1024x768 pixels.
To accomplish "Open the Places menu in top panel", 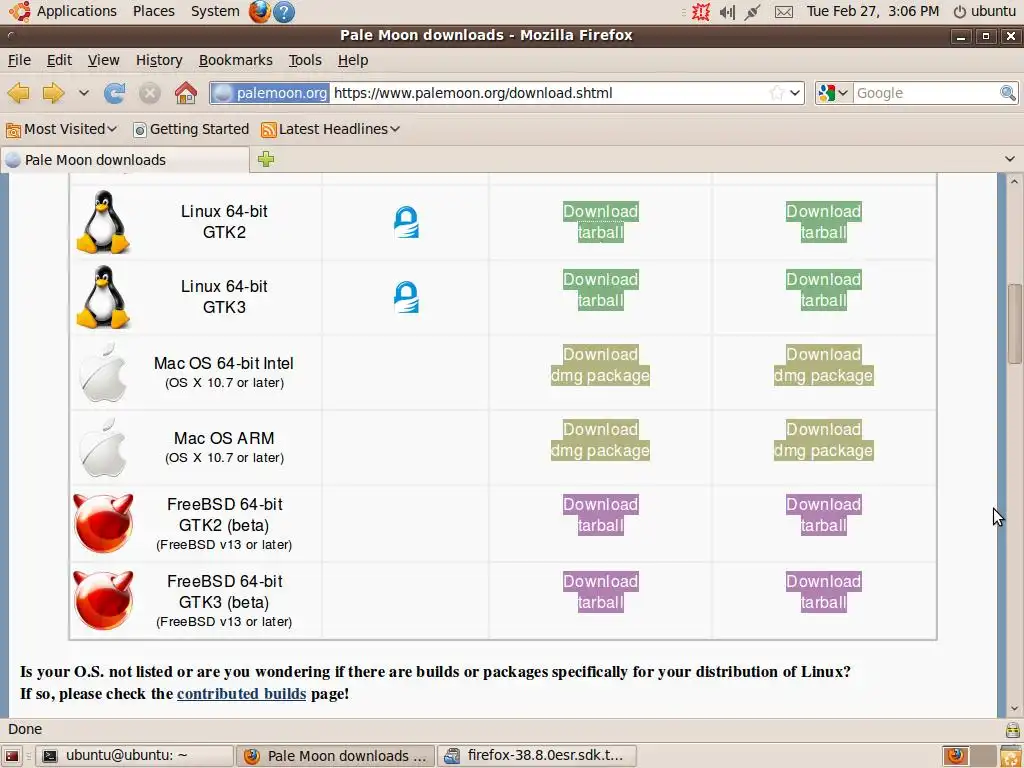I will (x=153, y=11).
